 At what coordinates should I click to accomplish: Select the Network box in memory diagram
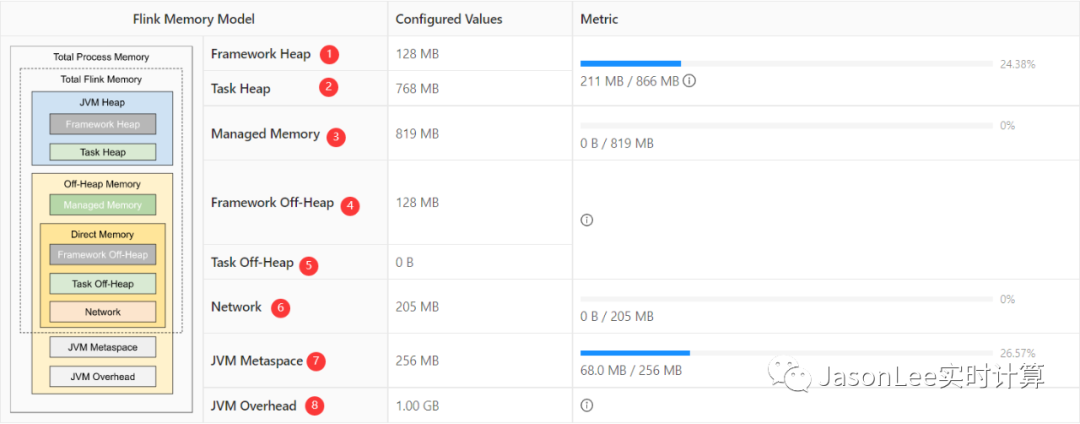[x=103, y=312]
